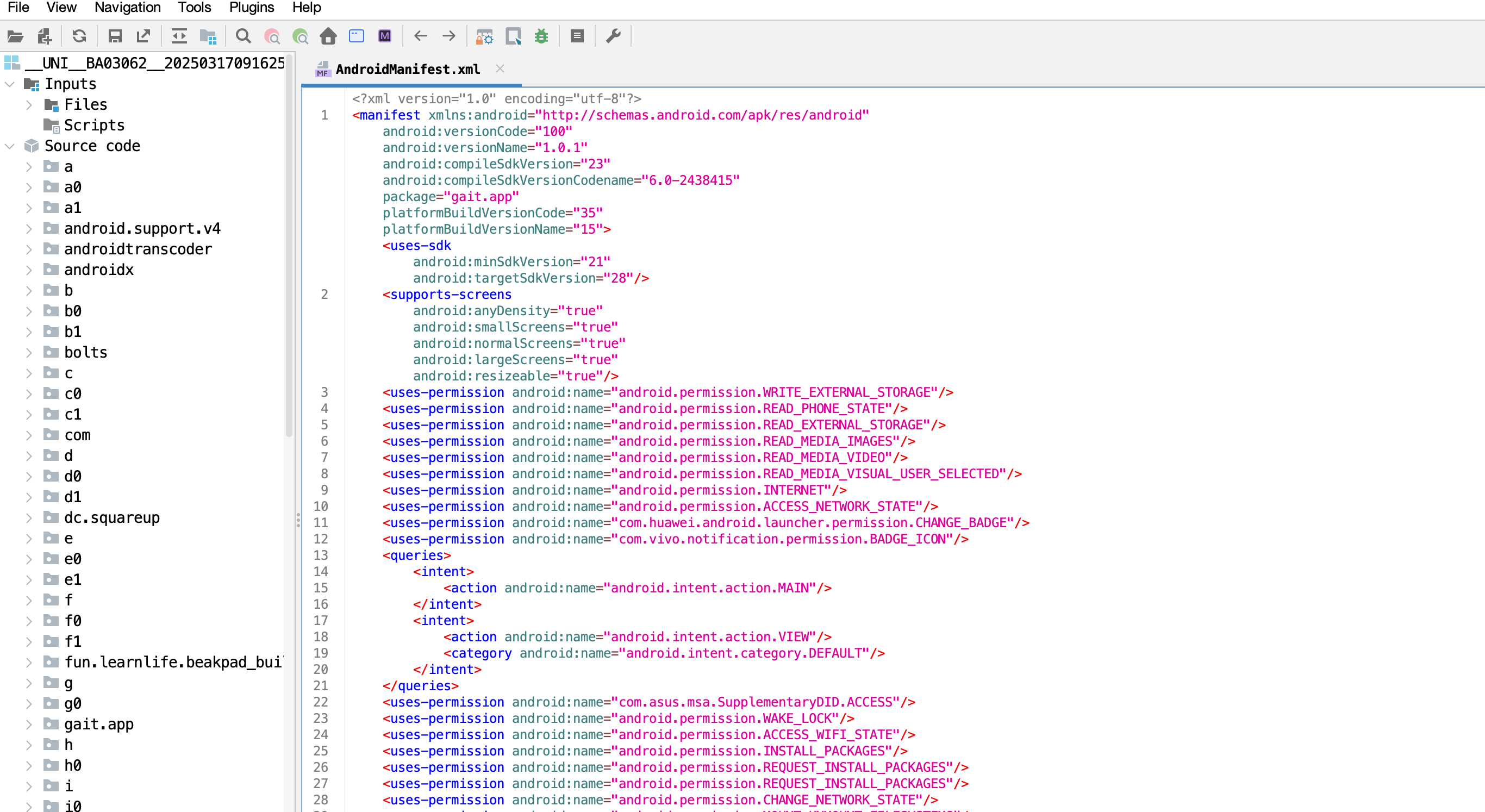Expand the android.support.v4 package
Image resolution: width=1485 pixels, height=812 pixels.
[x=29, y=229]
